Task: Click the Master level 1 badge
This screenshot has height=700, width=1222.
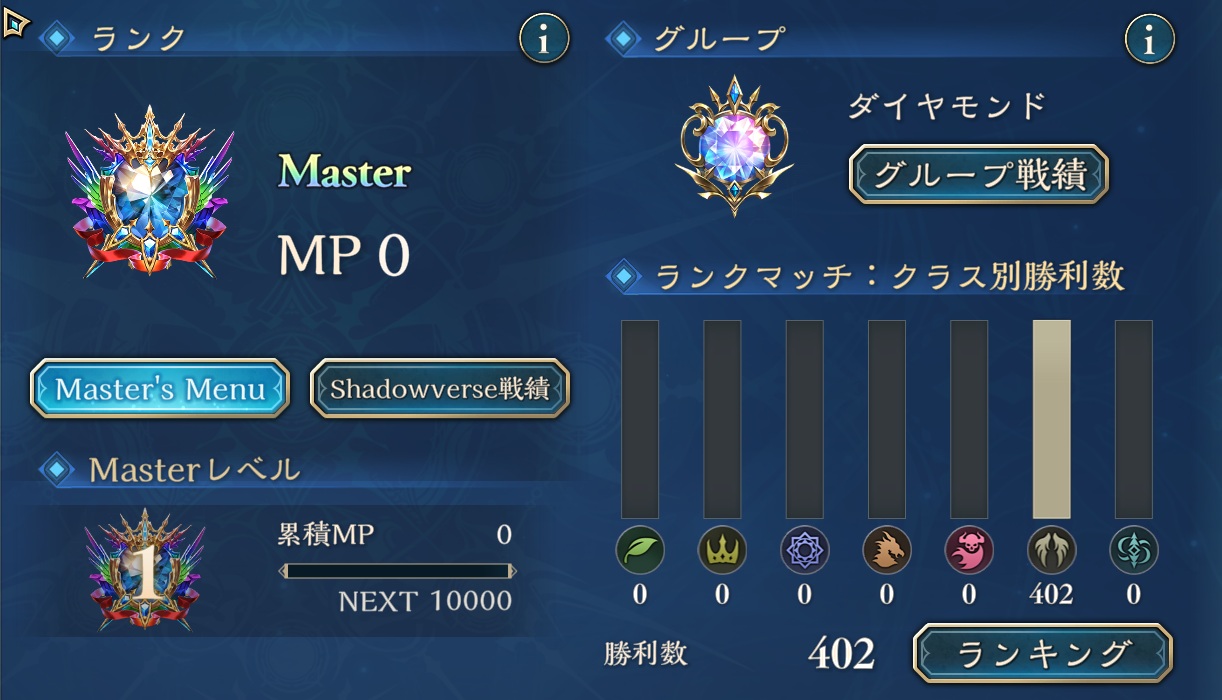Action: tap(146, 570)
